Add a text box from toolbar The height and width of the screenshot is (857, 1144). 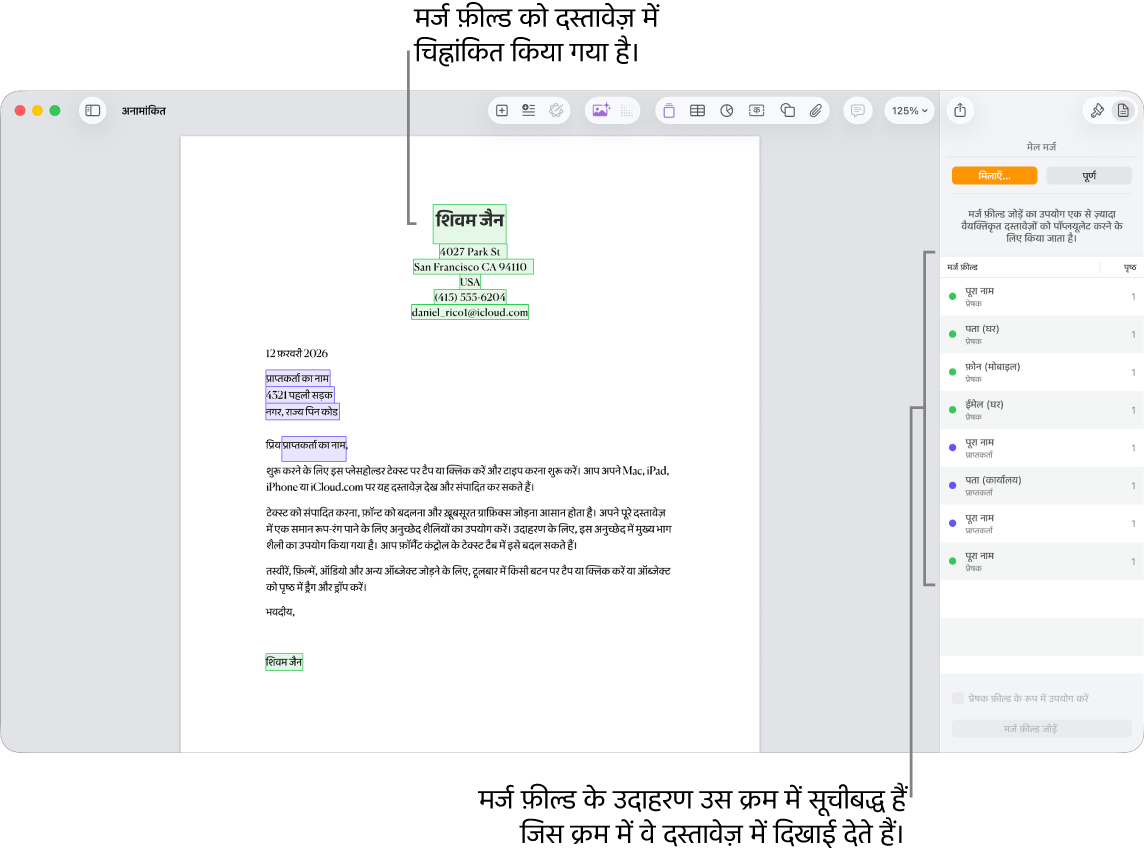coord(757,111)
